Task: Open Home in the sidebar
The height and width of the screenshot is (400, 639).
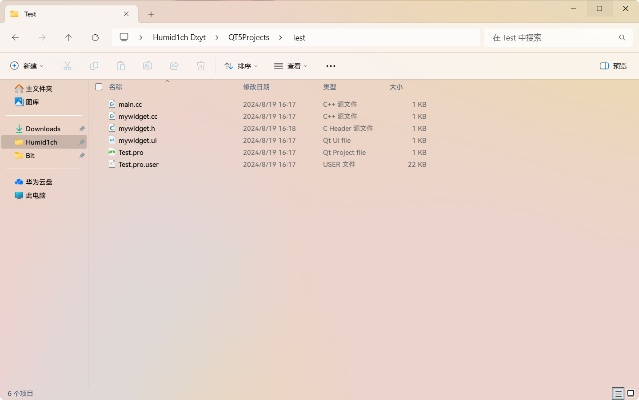Action: [x=39, y=88]
